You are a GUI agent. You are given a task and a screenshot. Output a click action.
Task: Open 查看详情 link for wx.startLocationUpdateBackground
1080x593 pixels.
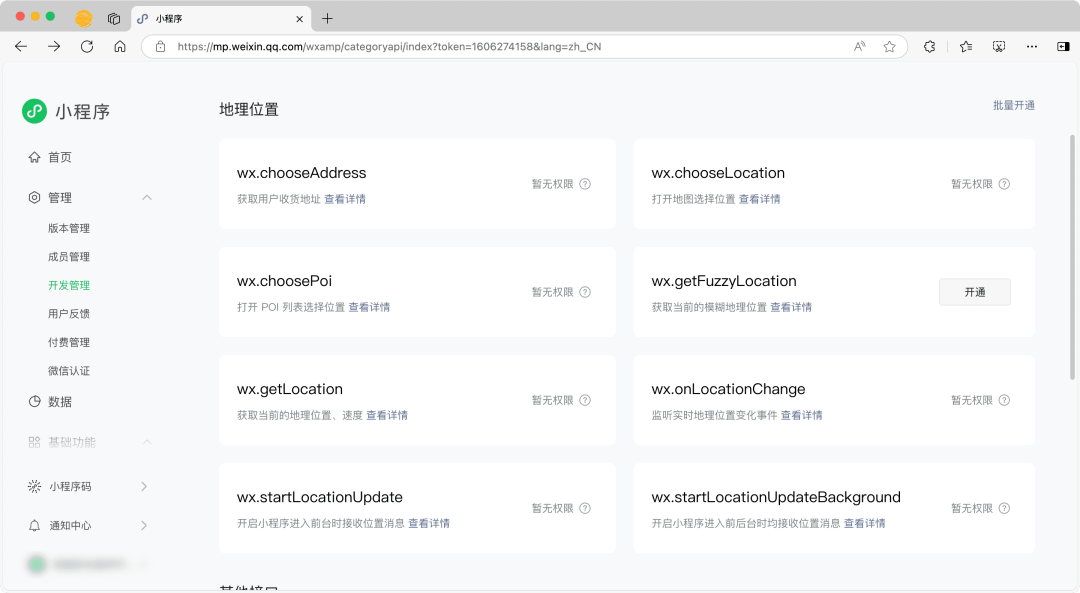864,523
